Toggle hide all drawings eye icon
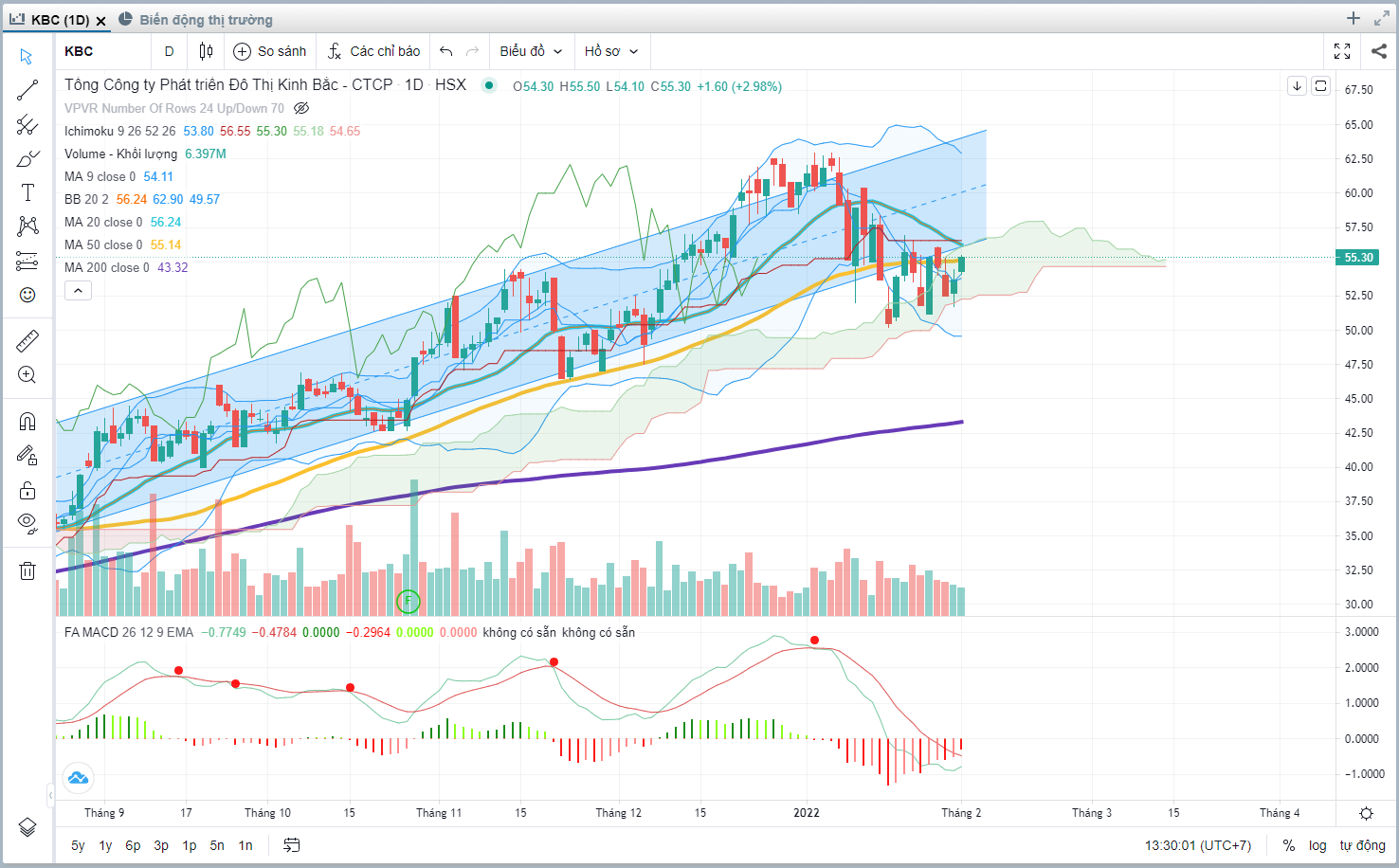Image resolution: width=1399 pixels, height=868 pixels. [x=27, y=523]
